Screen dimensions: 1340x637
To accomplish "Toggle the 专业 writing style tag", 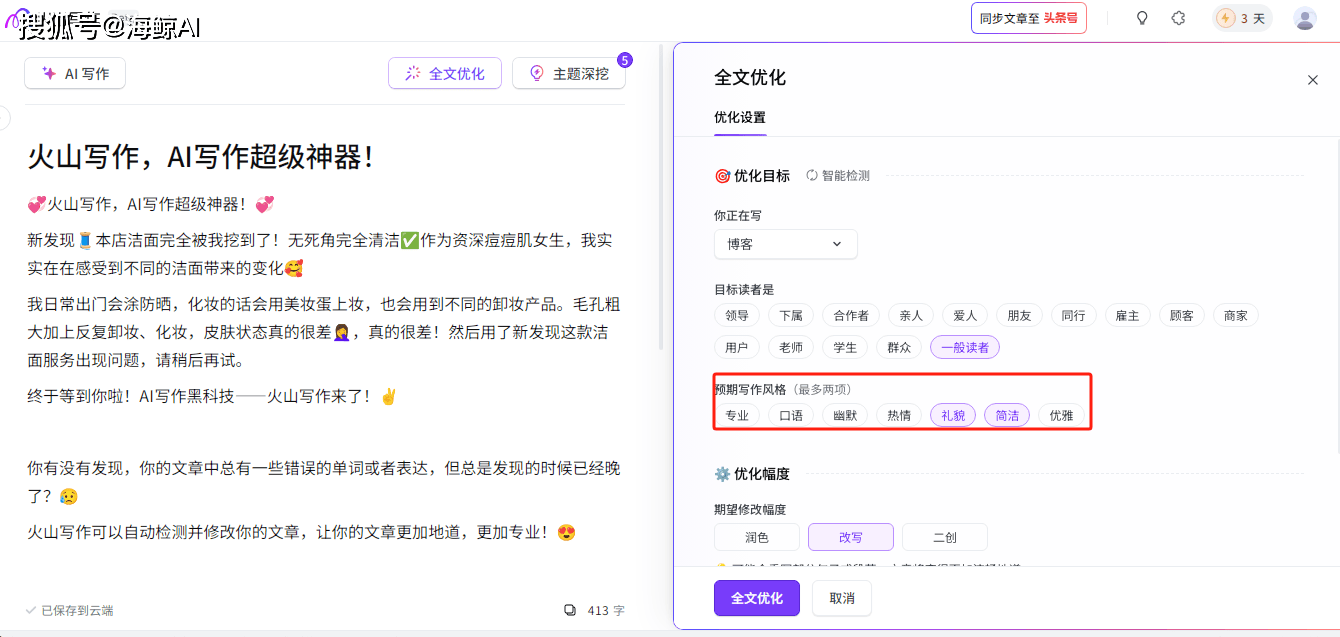I will 737,415.
